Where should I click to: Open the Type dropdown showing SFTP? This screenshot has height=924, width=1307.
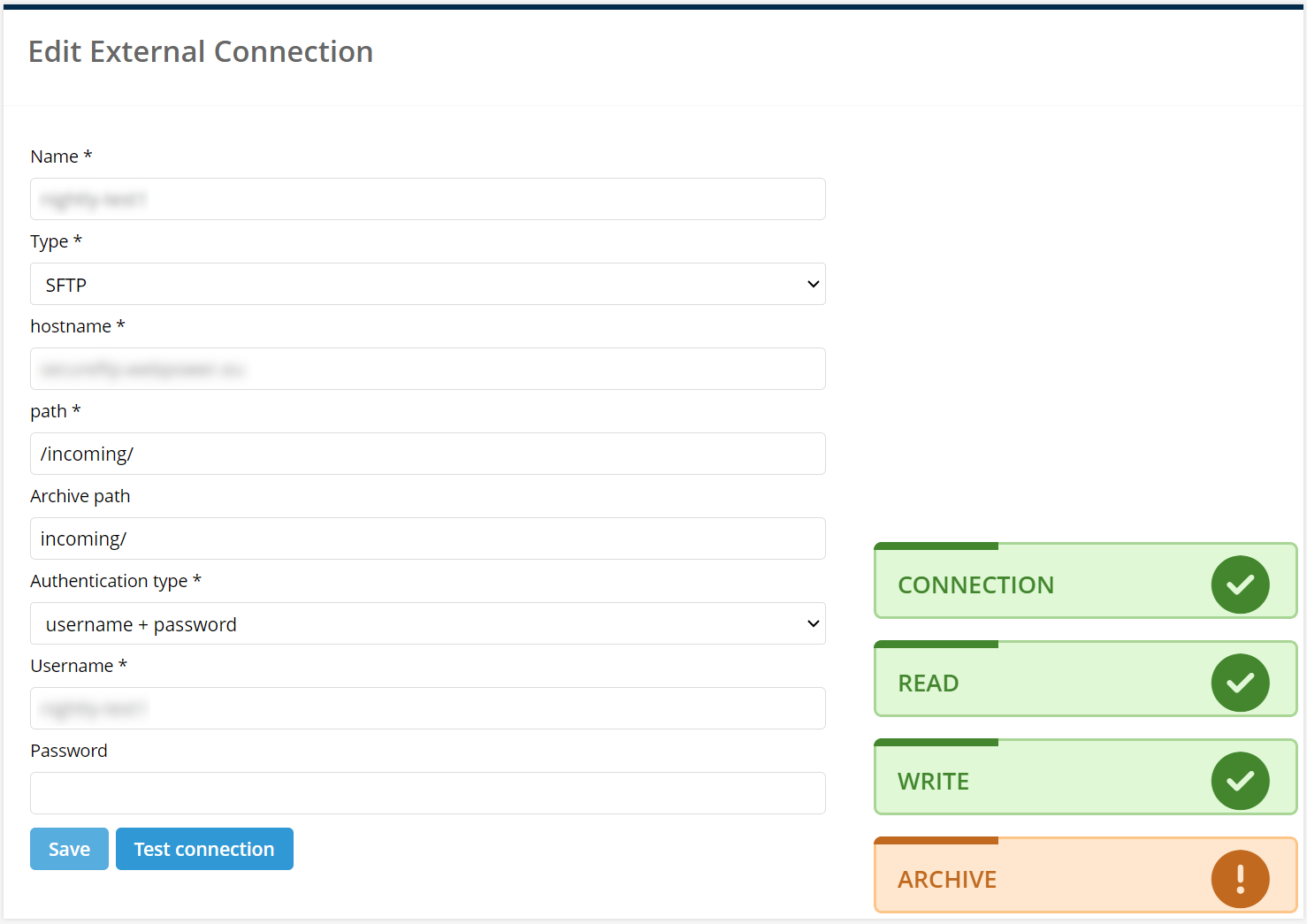[428, 284]
